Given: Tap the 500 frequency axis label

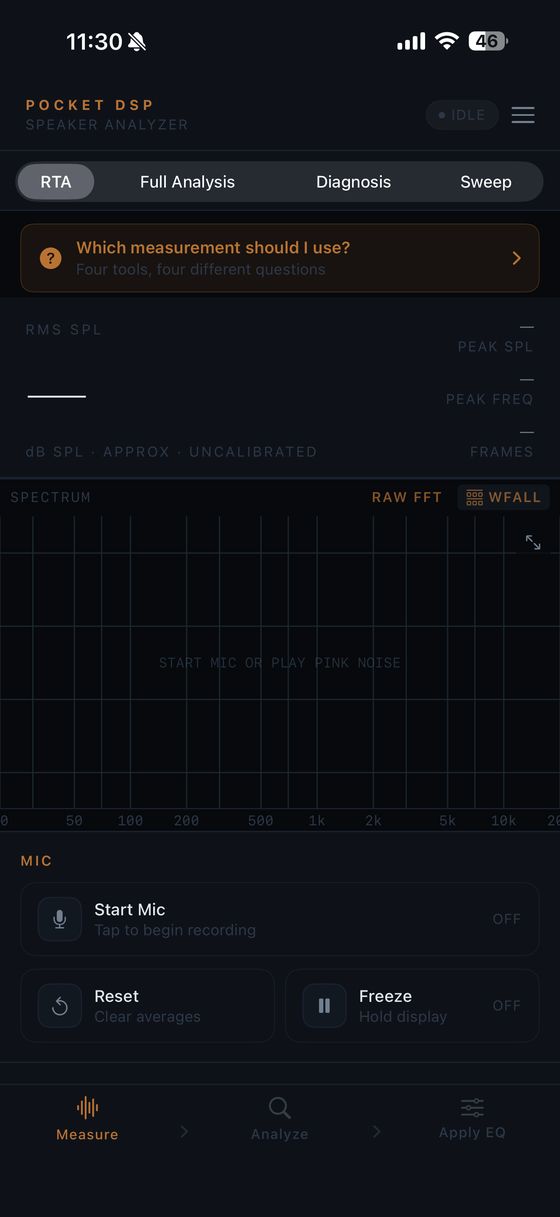Looking at the screenshot, I should [260, 821].
